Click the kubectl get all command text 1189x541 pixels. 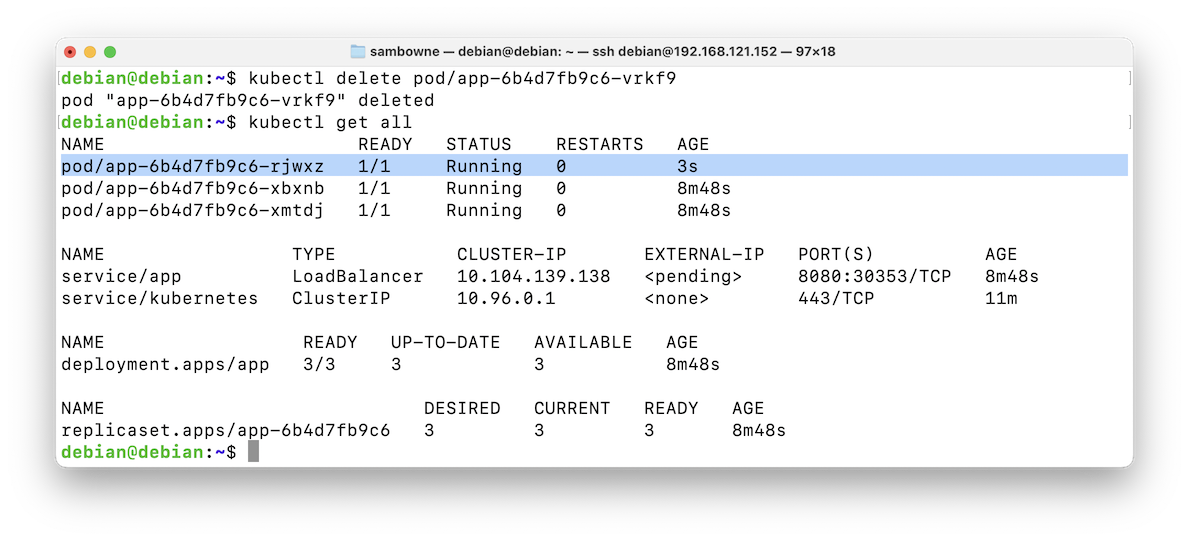[x=331, y=122]
